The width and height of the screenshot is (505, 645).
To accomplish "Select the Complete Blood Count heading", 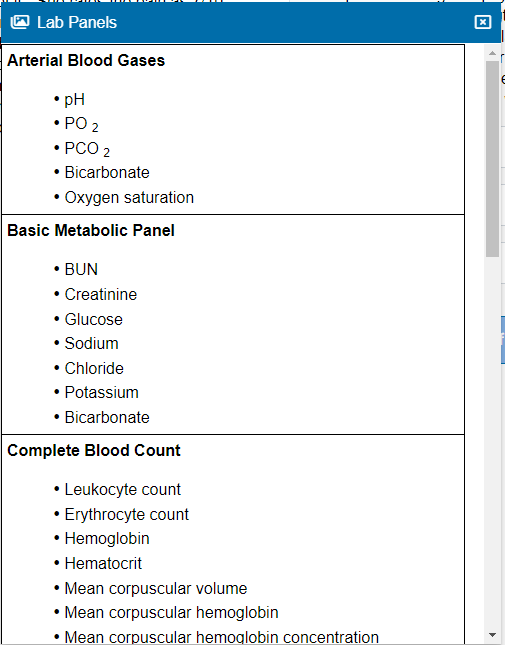I will pos(94,450).
